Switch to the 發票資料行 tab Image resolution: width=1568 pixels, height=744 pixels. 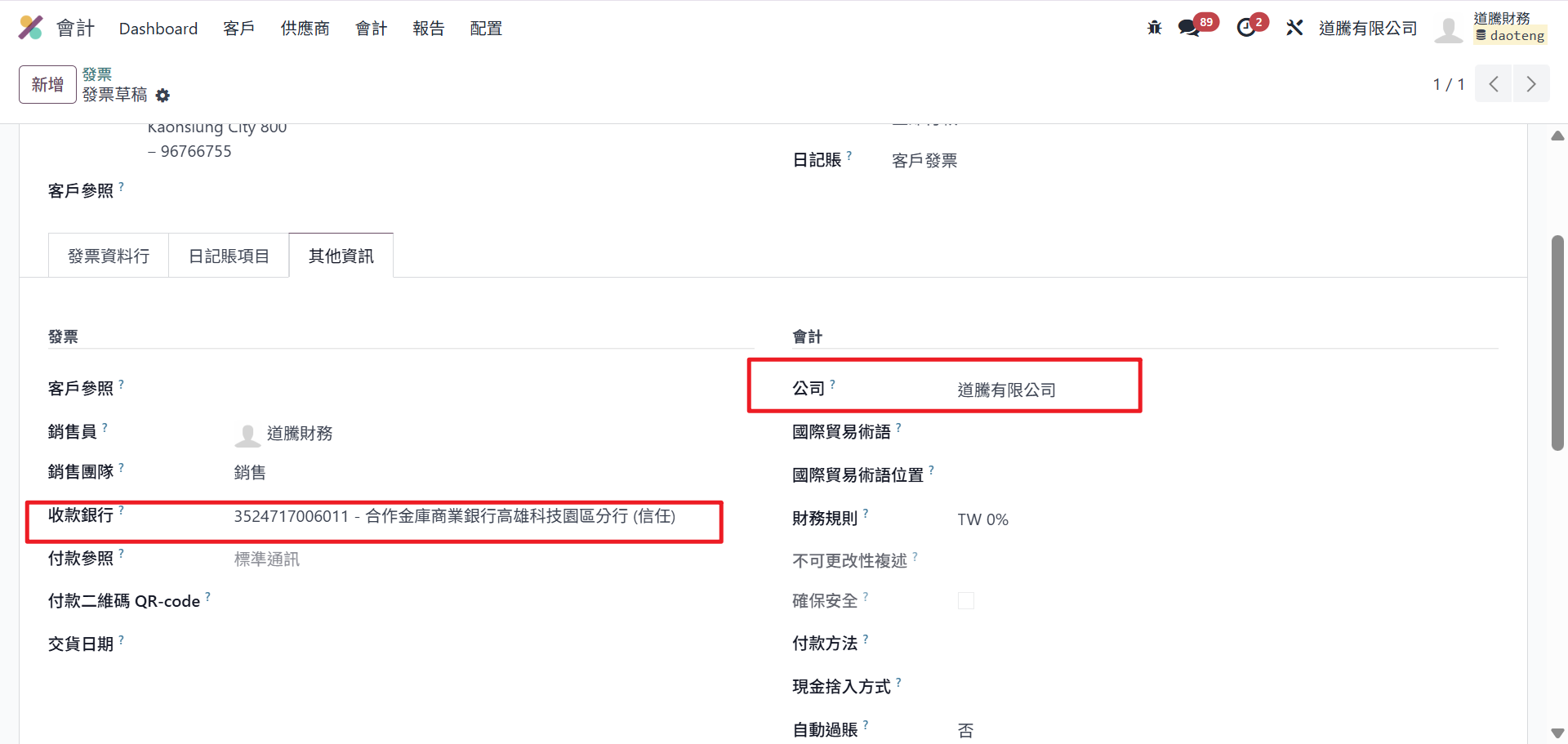tap(109, 256)
